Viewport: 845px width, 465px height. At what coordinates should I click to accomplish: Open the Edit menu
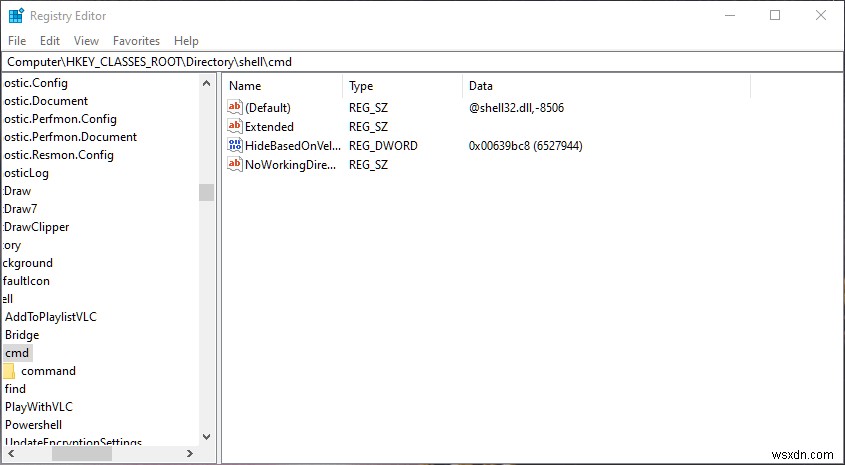pyautogui.click(x=50, y=41)
